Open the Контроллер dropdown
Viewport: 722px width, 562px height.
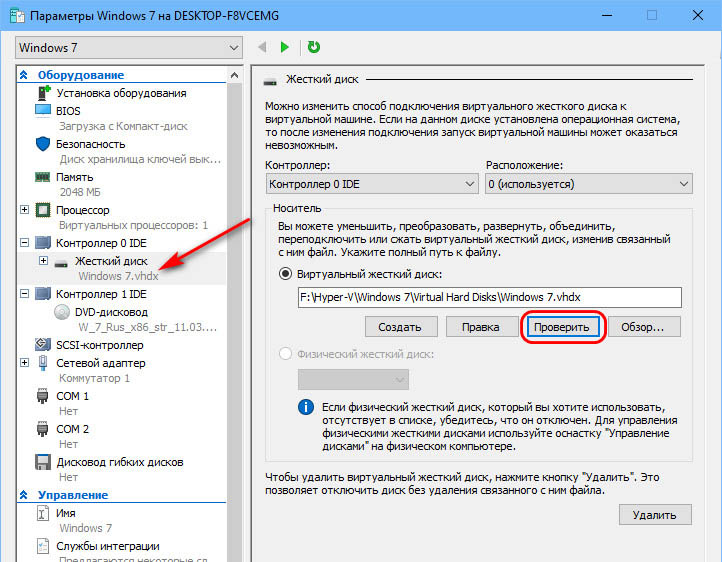[x=372, y=184]
